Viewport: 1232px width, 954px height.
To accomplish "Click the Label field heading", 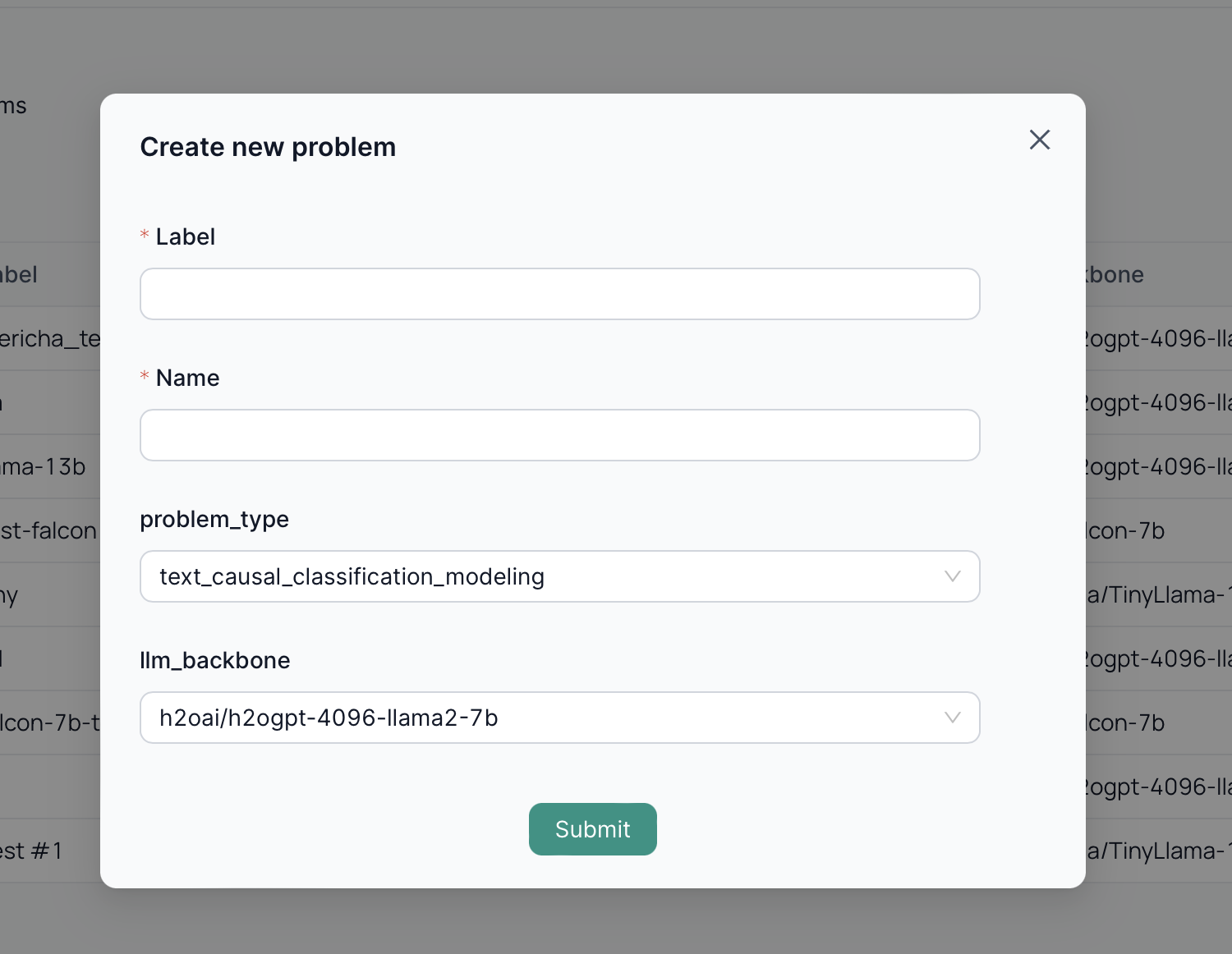I will coord(185,236).
